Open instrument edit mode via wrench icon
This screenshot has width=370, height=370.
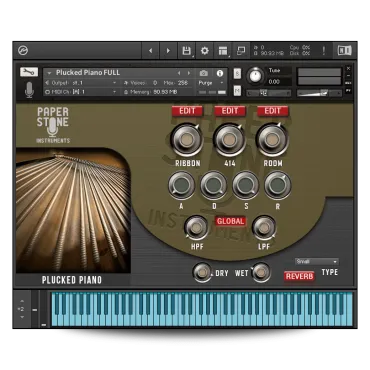(29, 72)
